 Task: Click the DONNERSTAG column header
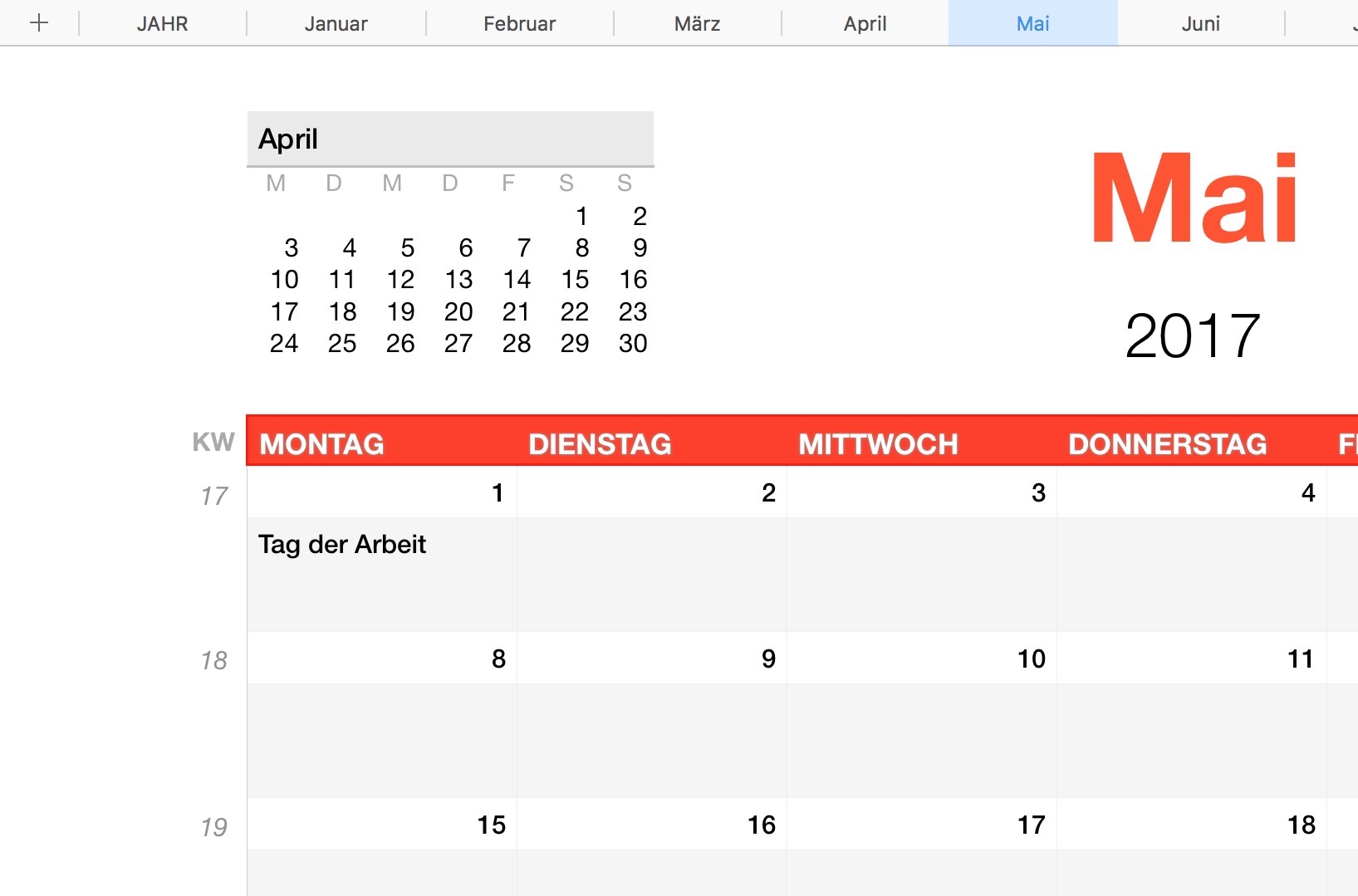pyautogui.click(x=1167, y=444)
